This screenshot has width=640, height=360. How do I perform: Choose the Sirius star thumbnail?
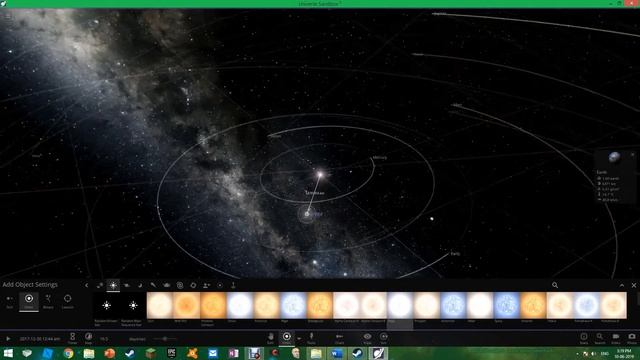tap(240, 305)
